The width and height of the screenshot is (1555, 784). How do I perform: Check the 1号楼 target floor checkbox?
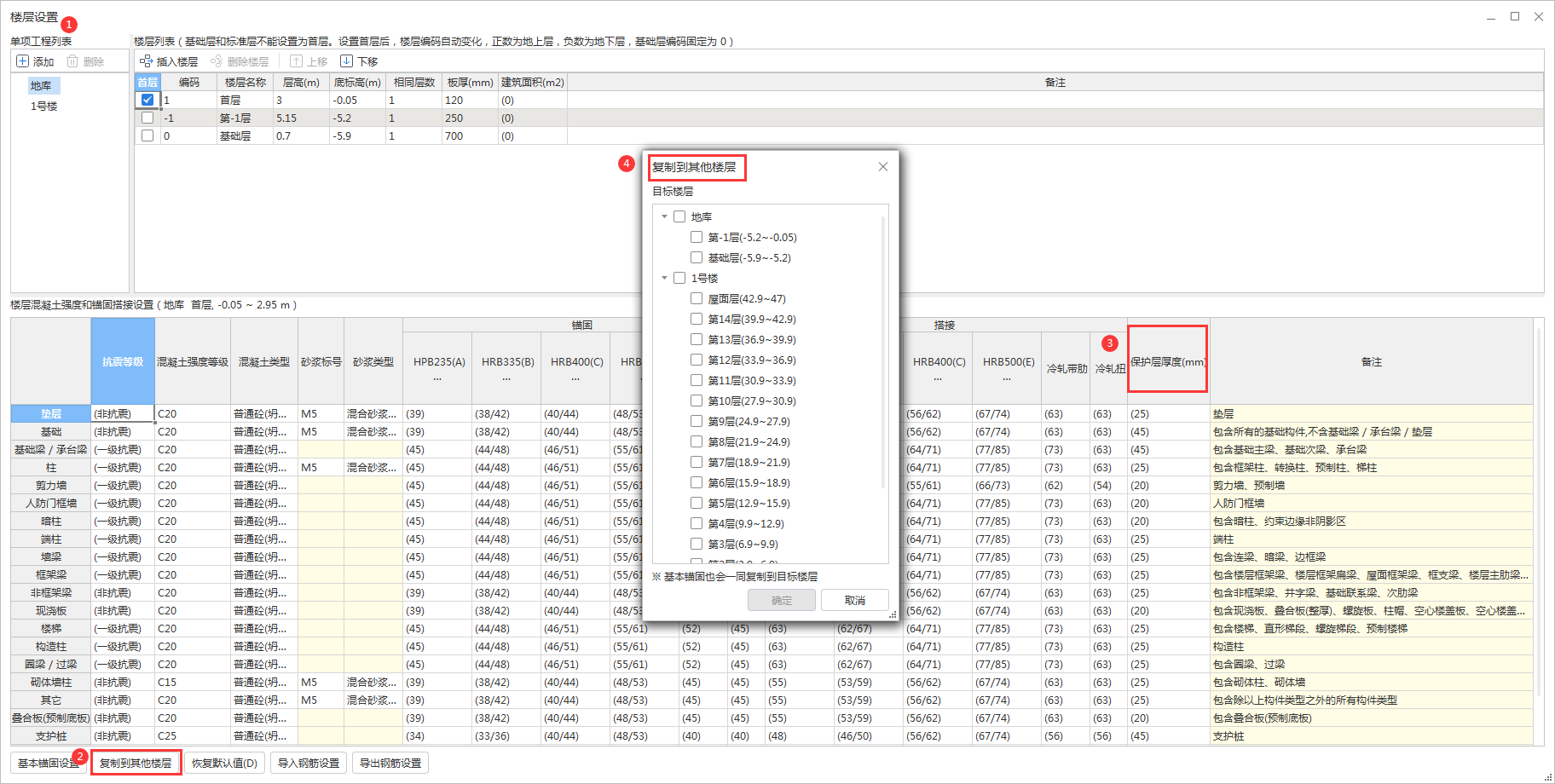(679, 278)
